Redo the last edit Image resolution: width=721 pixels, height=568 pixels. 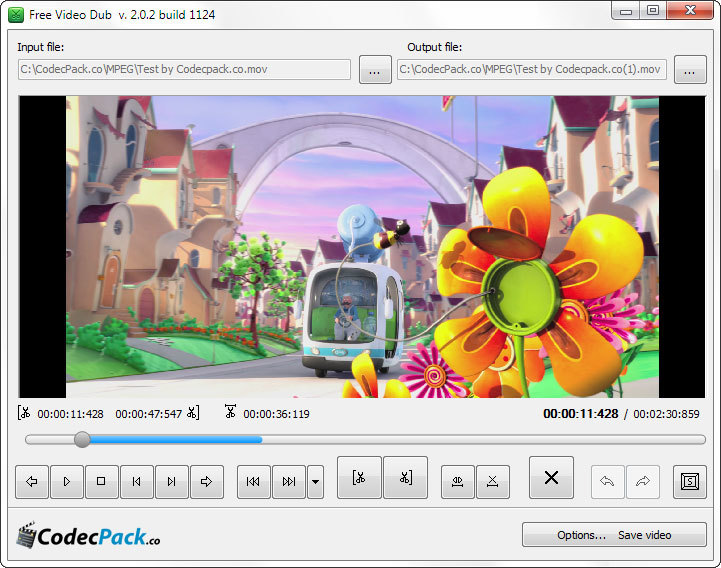pyautogui.click(x=643, y=482)
